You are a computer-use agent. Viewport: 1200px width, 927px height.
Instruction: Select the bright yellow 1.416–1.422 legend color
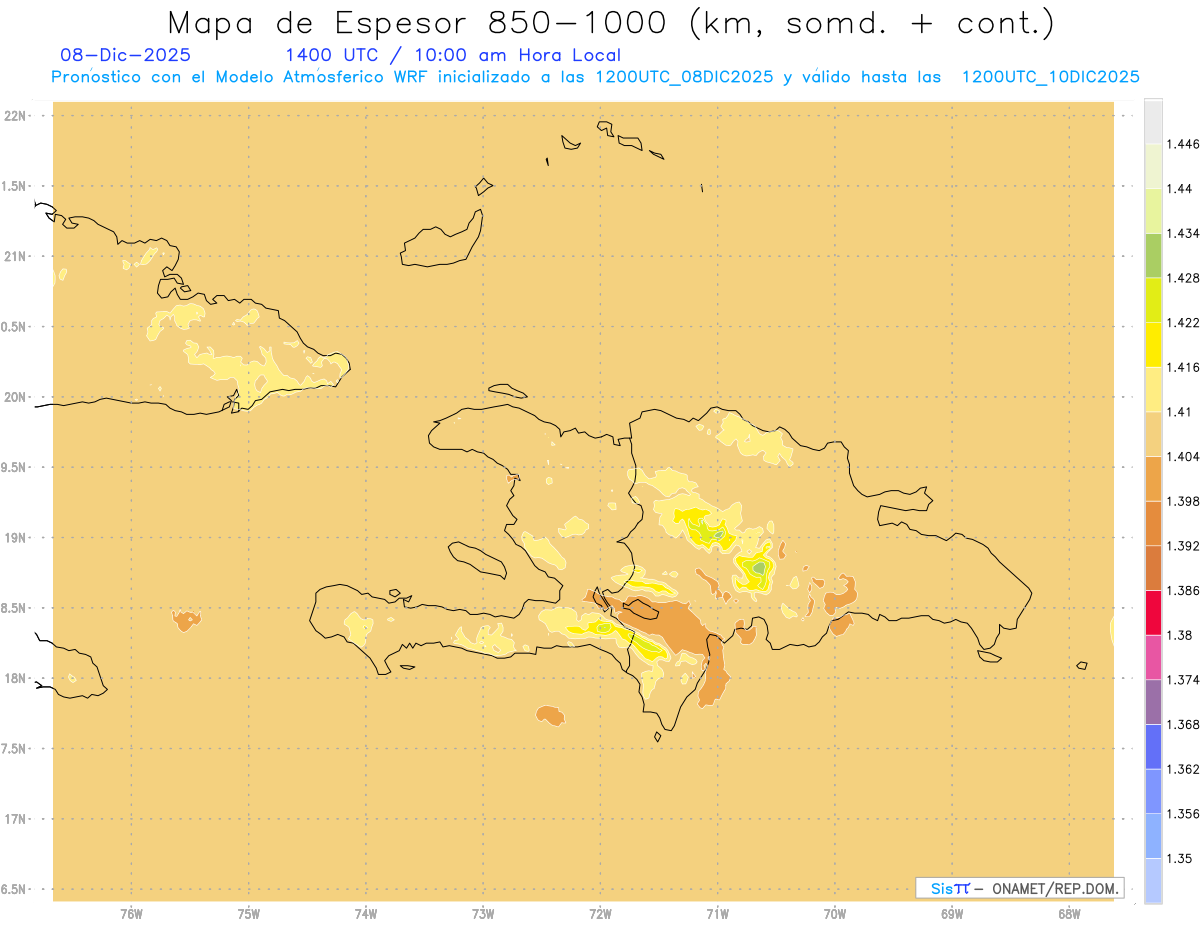pyautogui.click(x=1153, y=344)
